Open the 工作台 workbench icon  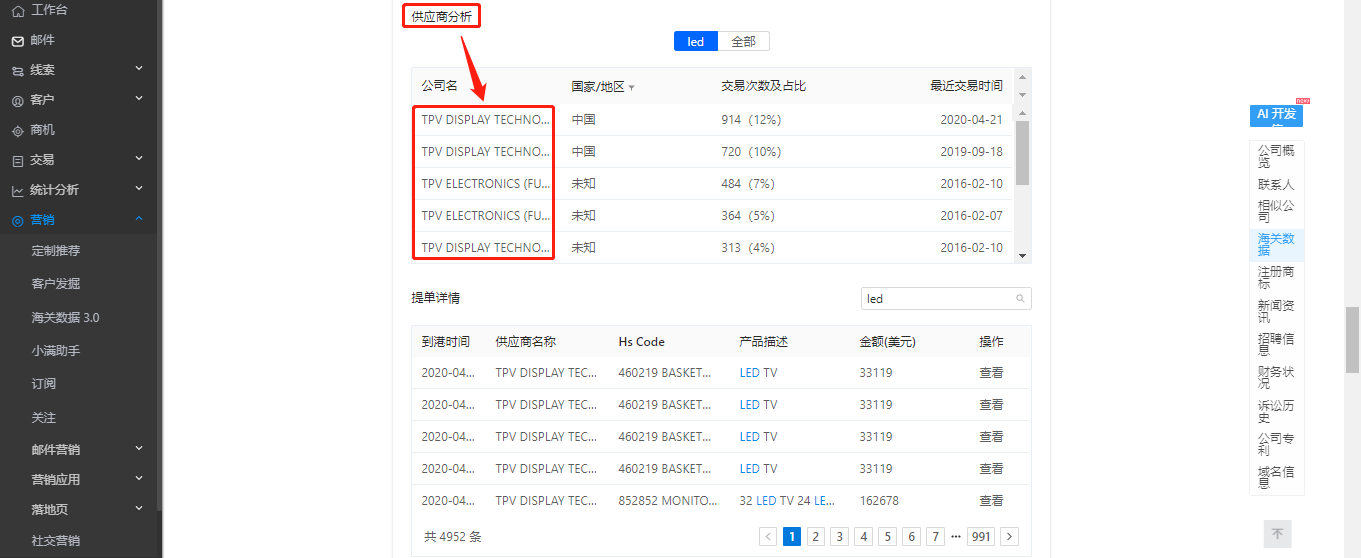pos(17,10)
